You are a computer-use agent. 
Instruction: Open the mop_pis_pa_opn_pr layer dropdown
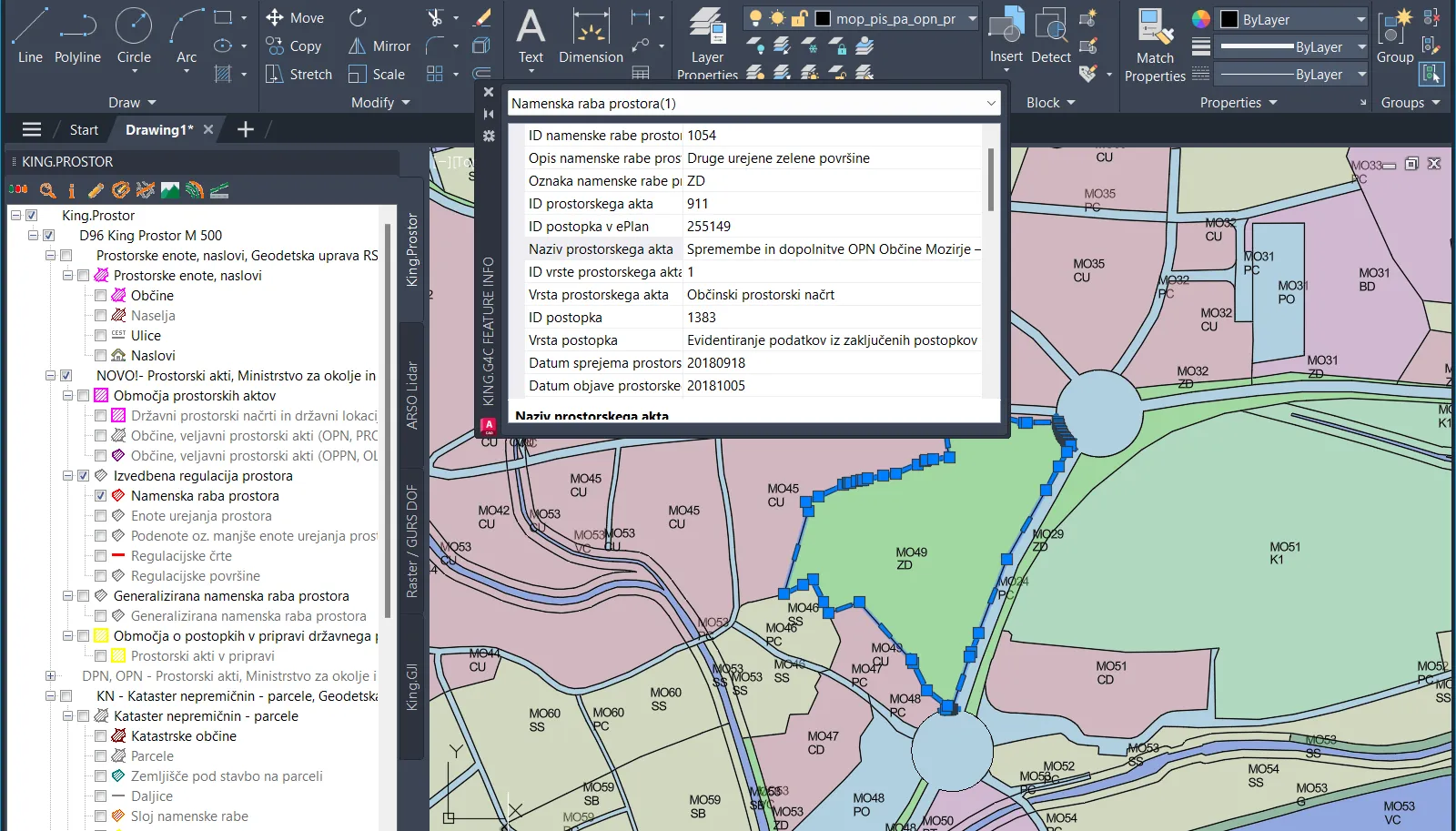972,19
